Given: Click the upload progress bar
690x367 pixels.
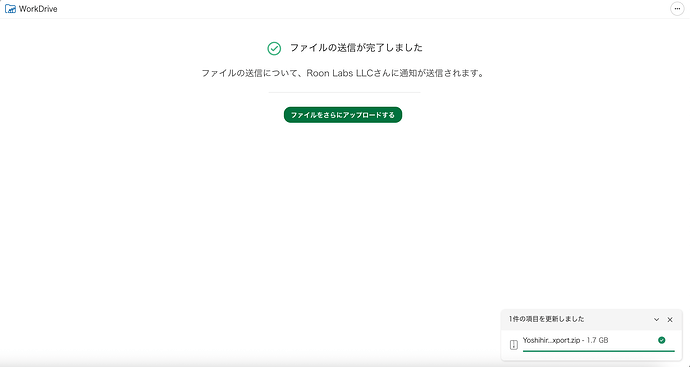Looking at the screenshot, I should (598, 351).
